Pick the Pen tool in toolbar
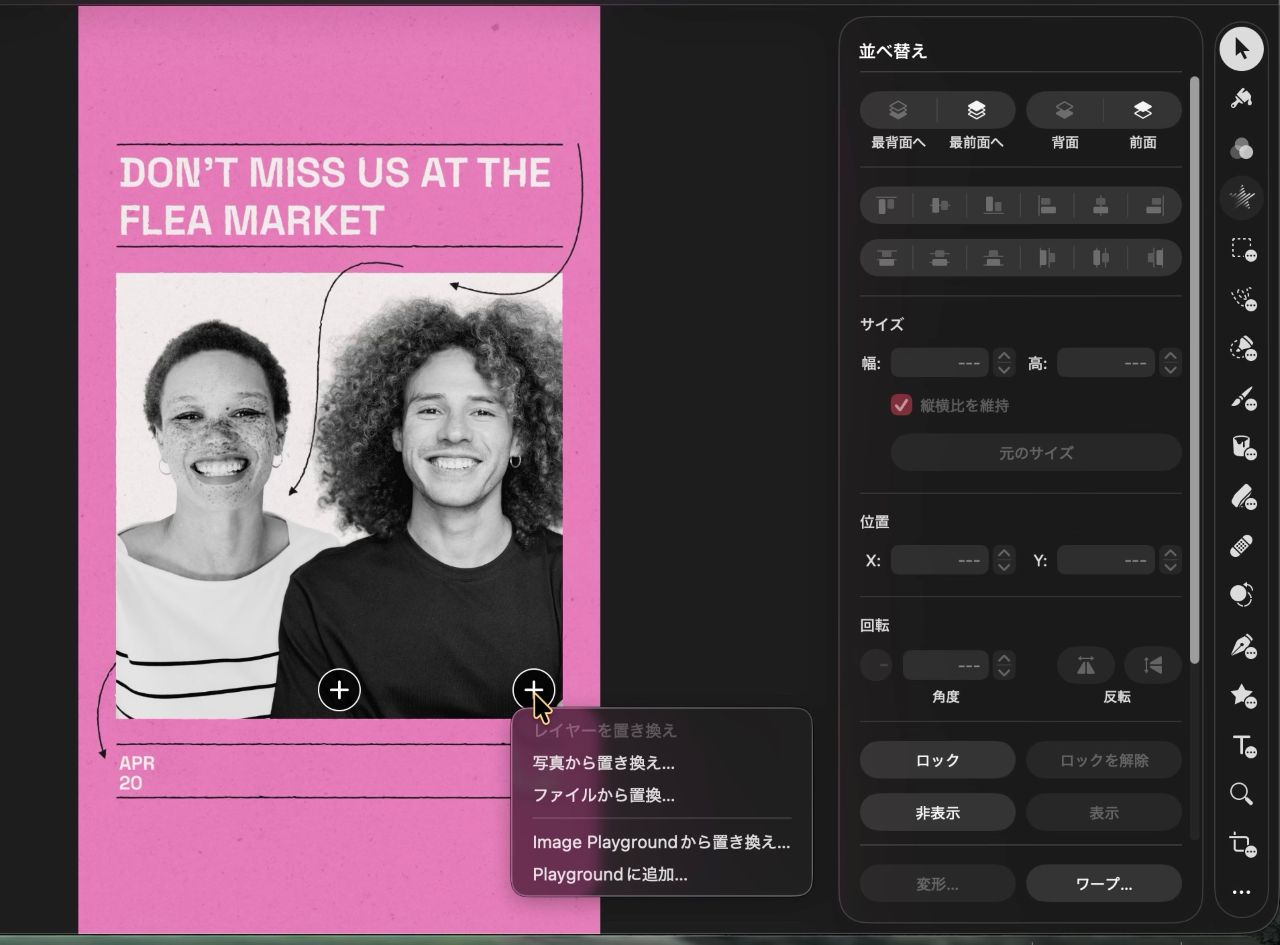The height and width of the screenshot is (945, 1280). tap(1241, 646)
